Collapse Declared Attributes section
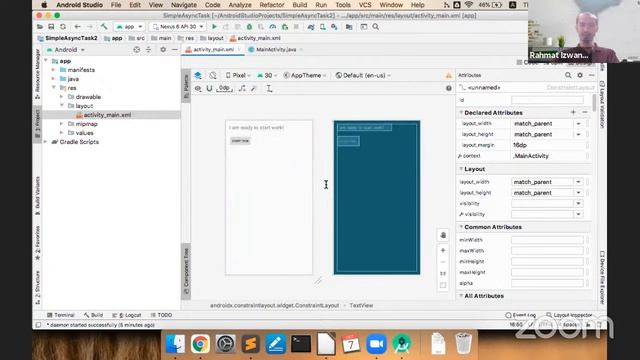 point(461,112)
